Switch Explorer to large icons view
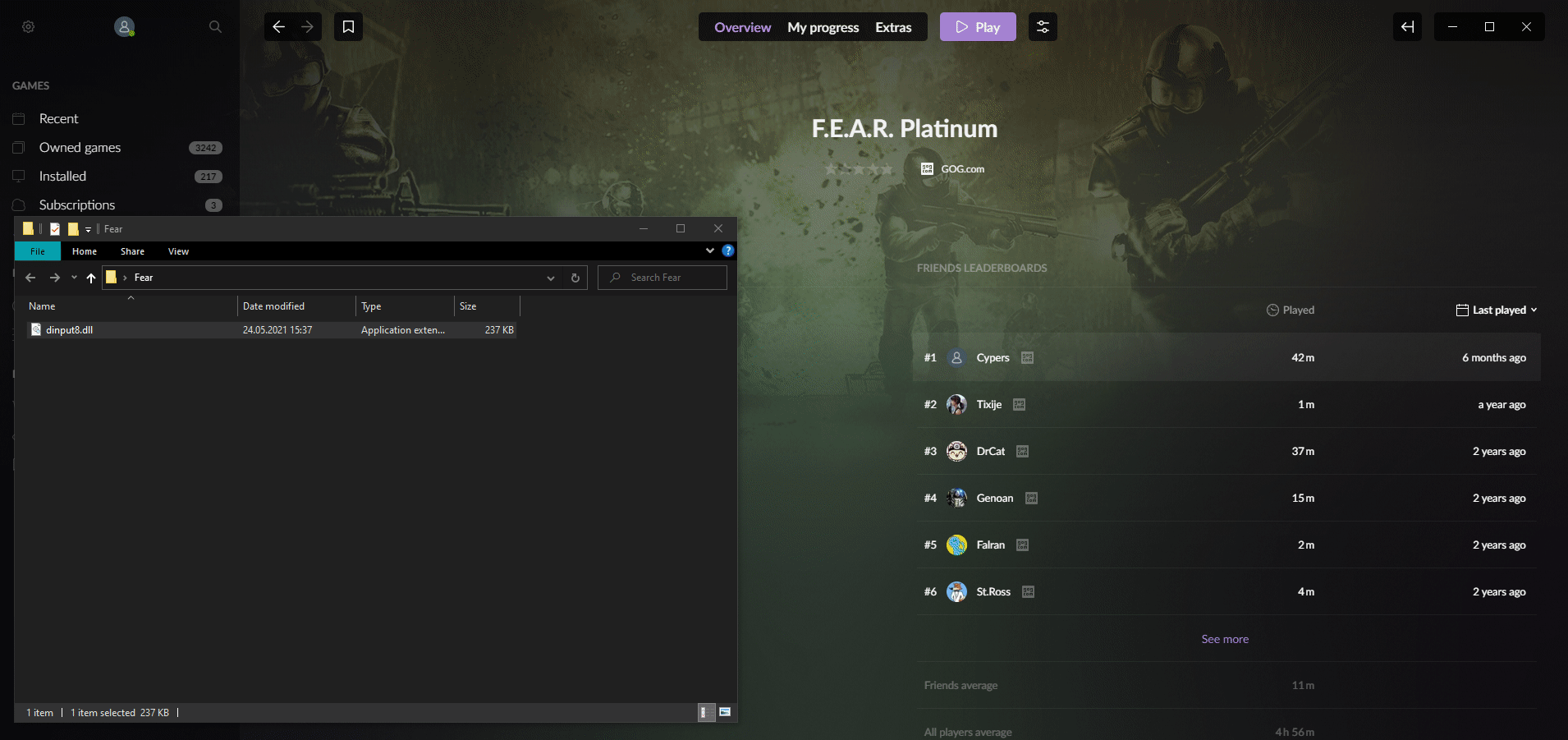Image resolution: width=1568 pixels, height=740 pixels. 725,712
